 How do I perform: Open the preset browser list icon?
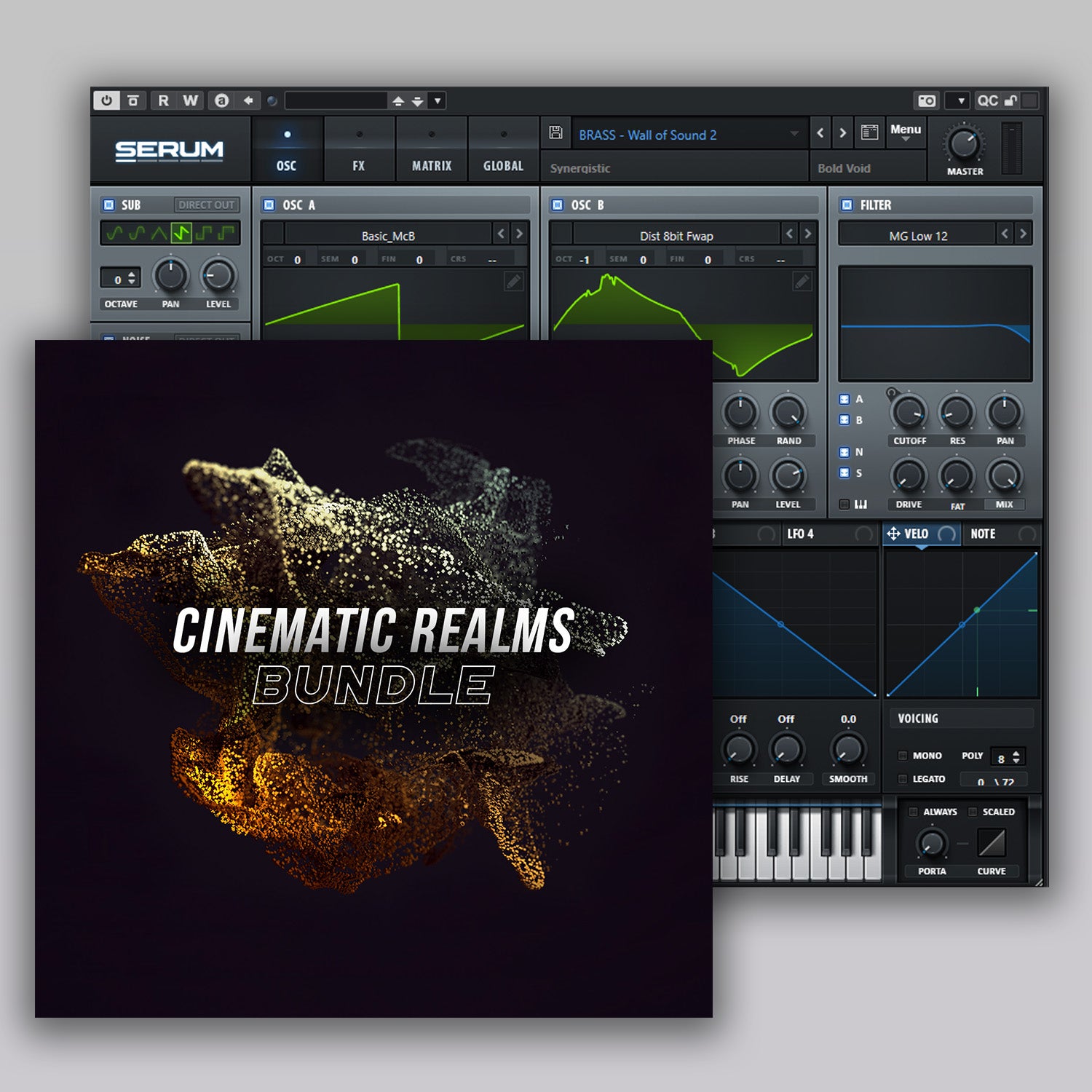pos(869,132)
